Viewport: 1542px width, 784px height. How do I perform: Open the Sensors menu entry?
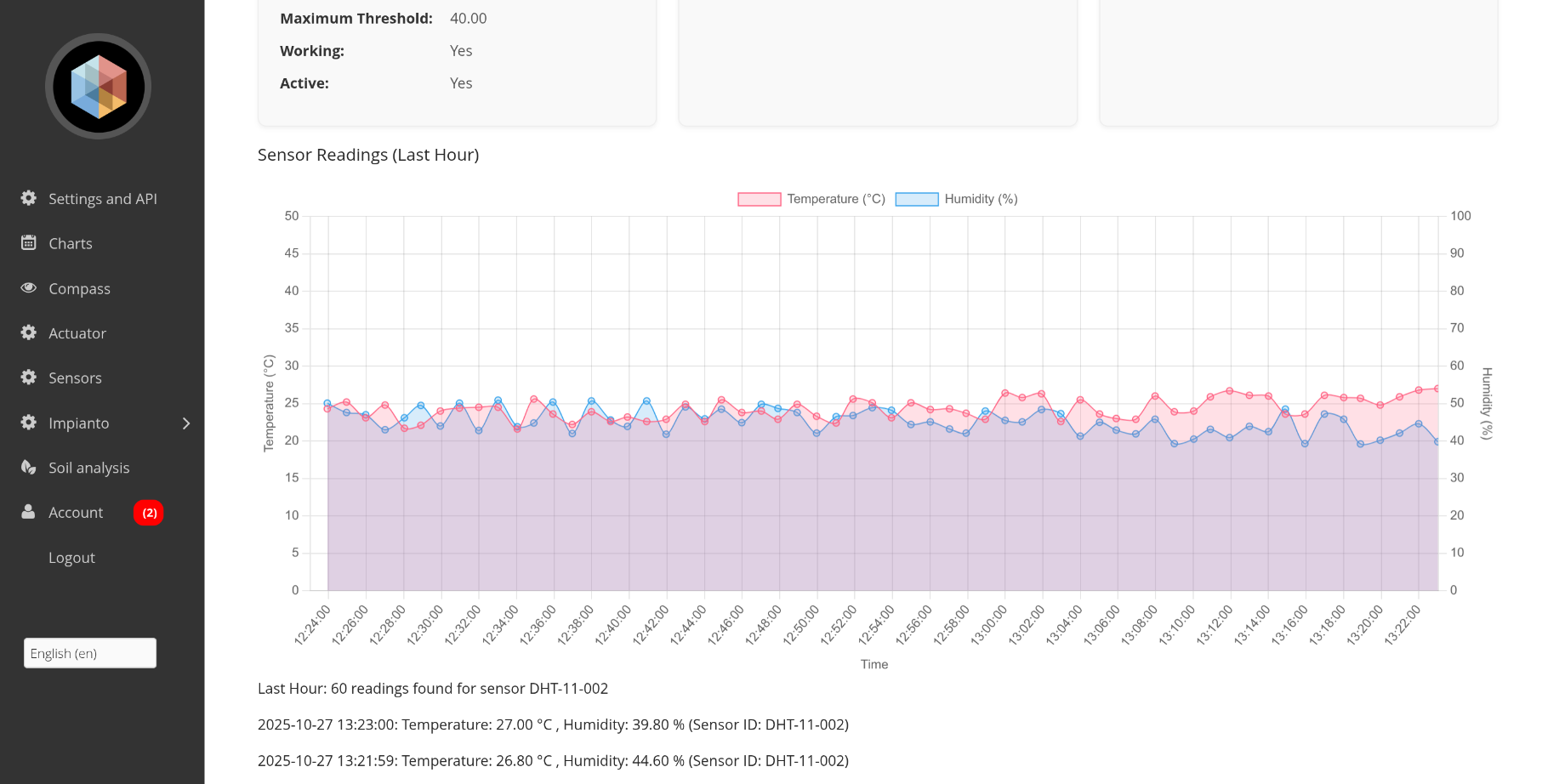pyautogui.click(x=77, y=377)
